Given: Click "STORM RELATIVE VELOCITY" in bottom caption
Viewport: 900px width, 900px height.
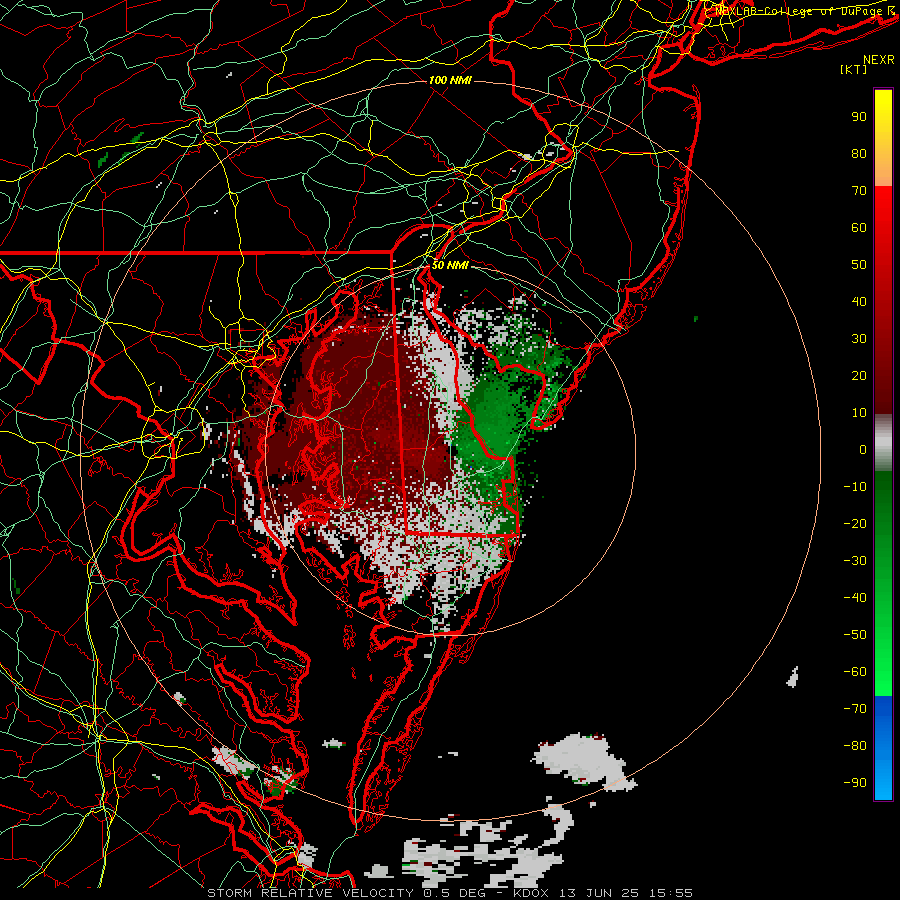Looking at the screenshot, I should 309,893.
